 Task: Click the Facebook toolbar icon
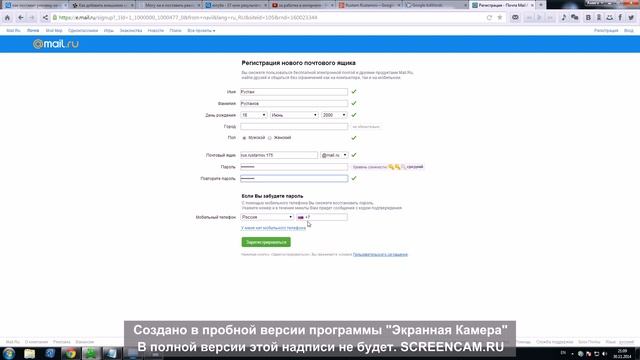[x=620, y=18]
